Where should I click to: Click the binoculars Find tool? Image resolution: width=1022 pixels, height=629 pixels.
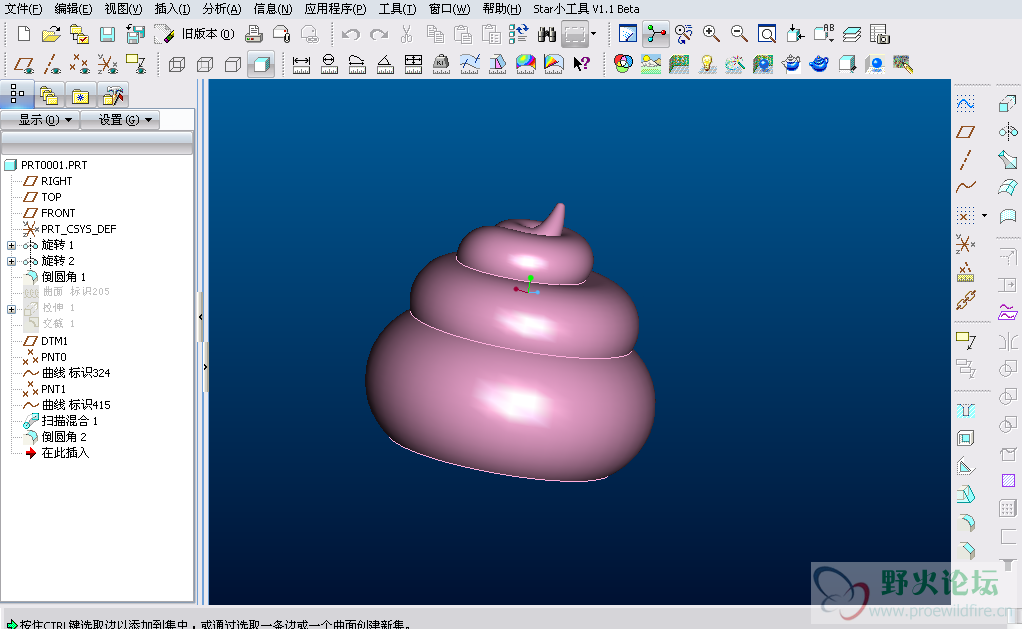click(x=546, y=34)
